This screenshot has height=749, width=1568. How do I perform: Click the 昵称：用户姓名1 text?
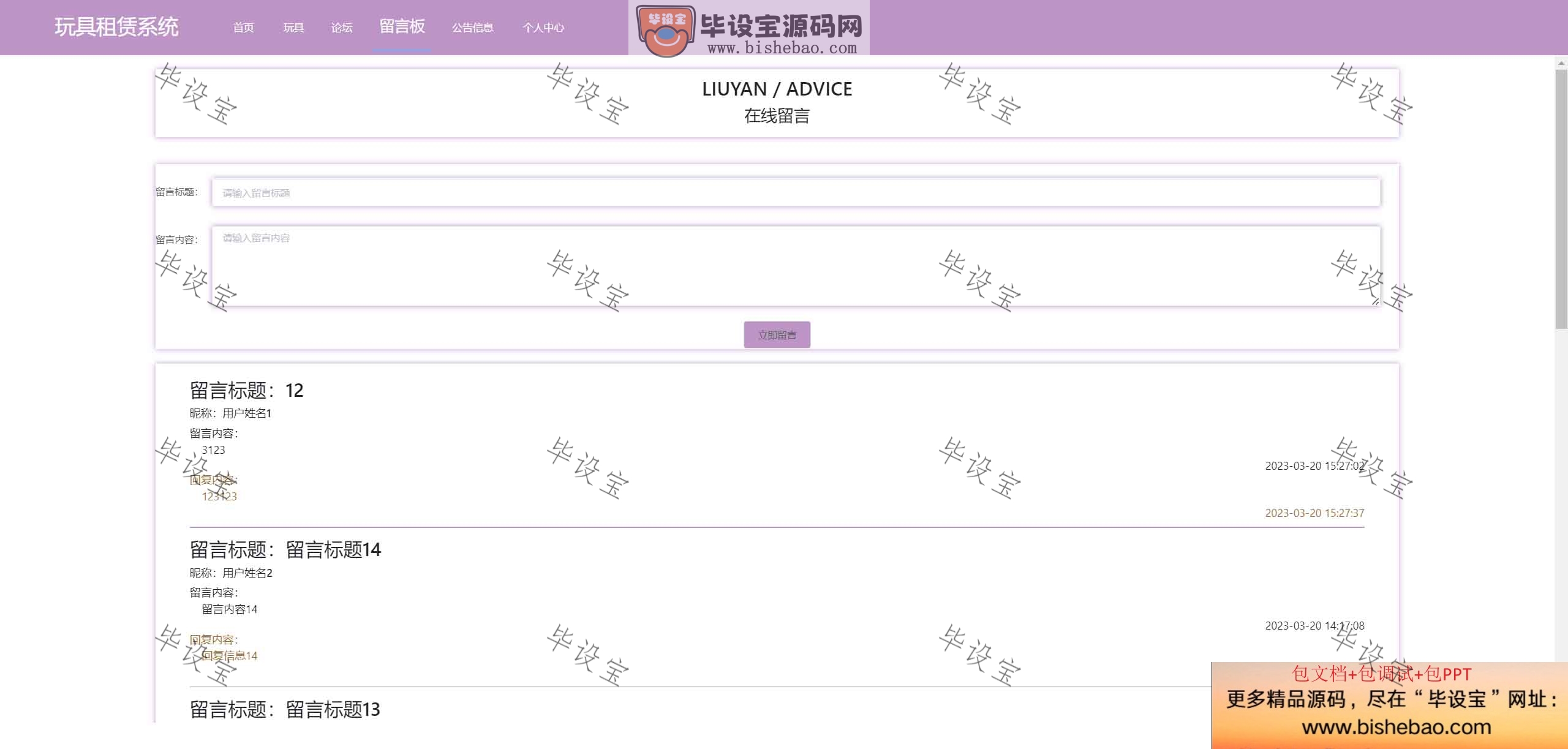coord(230,413)
